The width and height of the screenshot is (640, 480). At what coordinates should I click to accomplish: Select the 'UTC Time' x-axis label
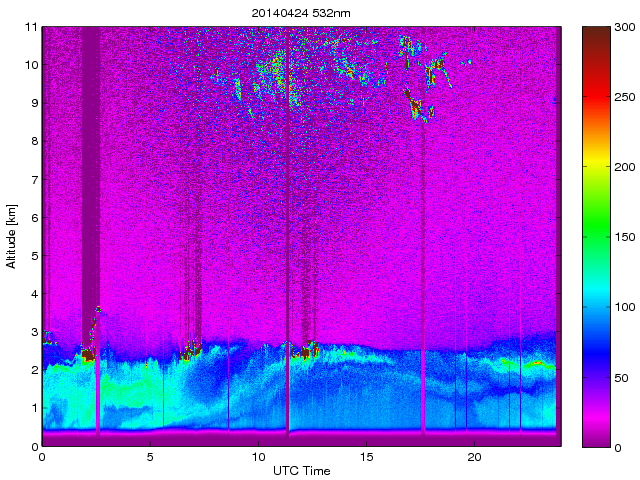[x=300, y=470]
